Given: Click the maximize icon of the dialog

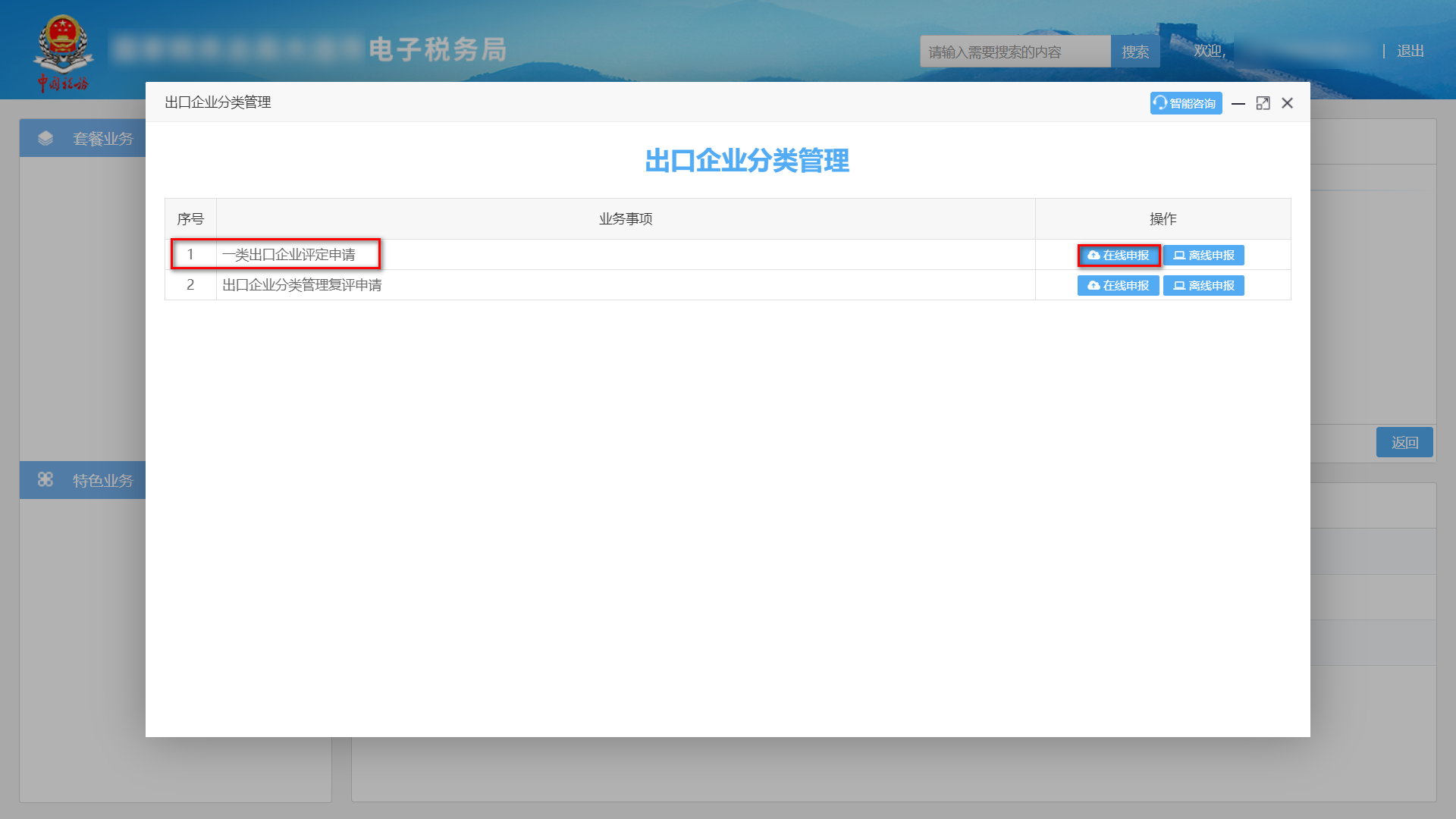Looking at the screenshot, I should (1263, 102).
